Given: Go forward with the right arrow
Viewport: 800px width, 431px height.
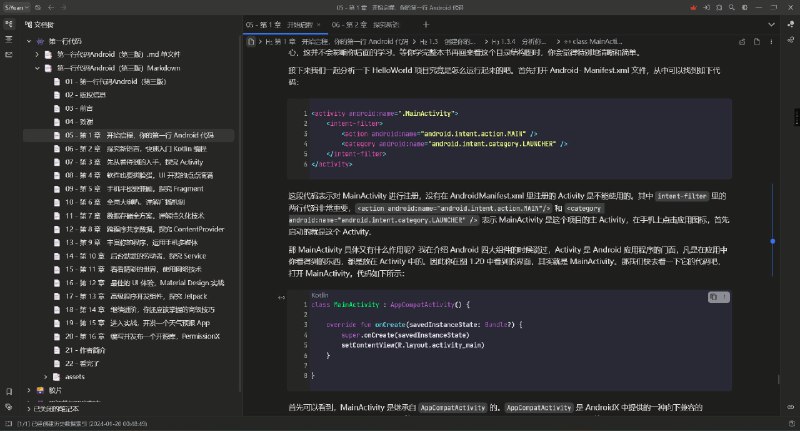Looking at the screenshot, I should click(64, 8).
